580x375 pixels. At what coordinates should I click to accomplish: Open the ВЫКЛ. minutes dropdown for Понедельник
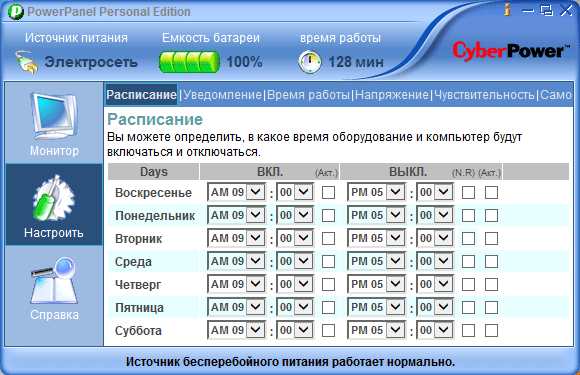pyautogui.click(x=435, y=215)
